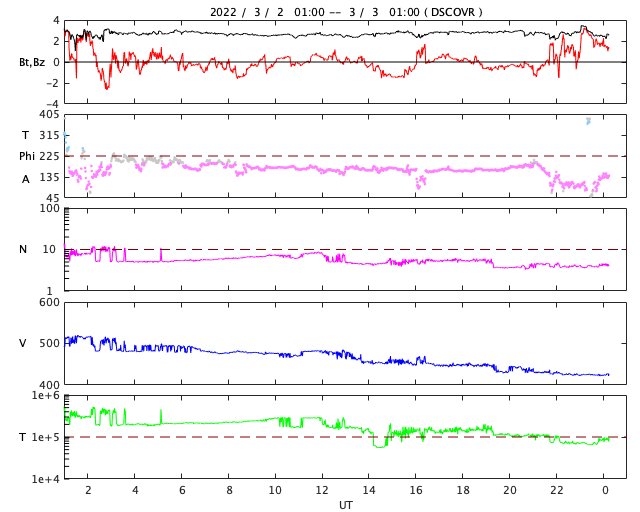Click the '400' tick value on the velocity panel

(49, 384)
